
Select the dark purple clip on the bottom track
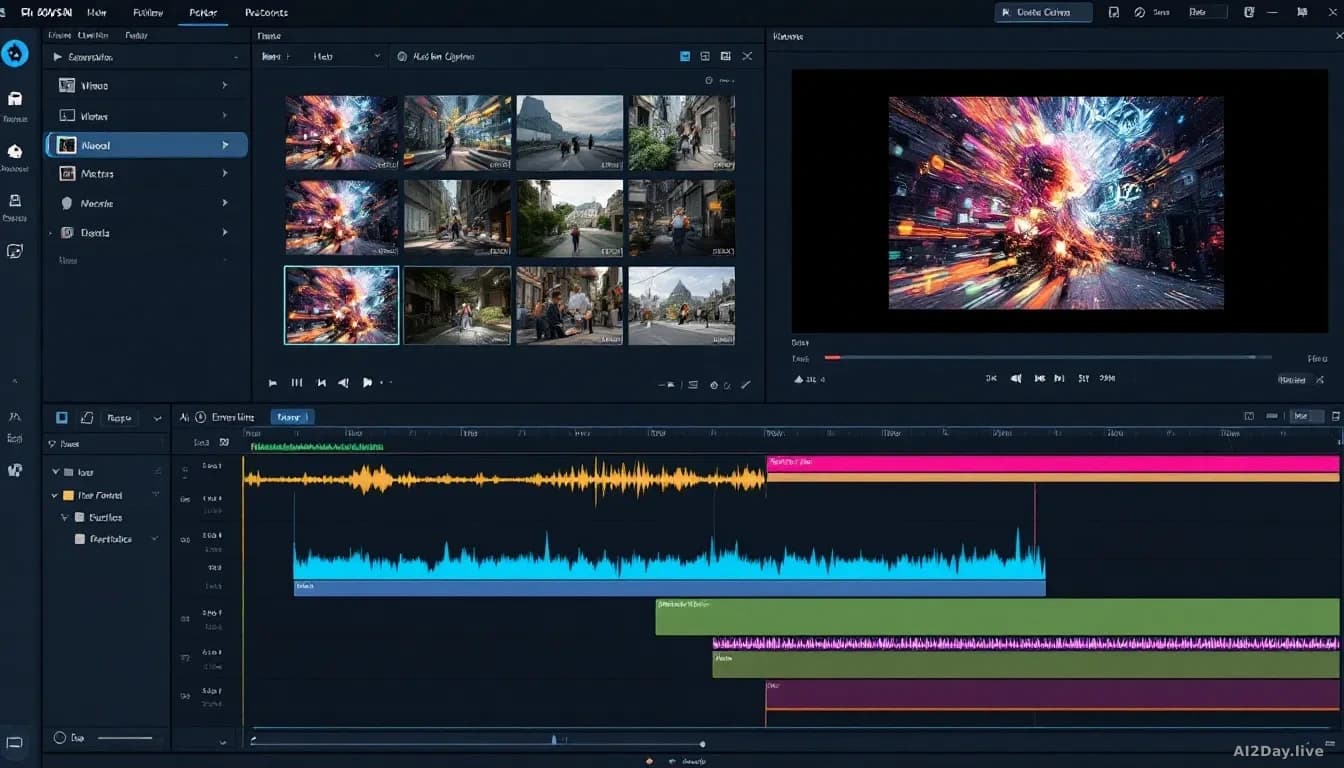(1052, 695)
